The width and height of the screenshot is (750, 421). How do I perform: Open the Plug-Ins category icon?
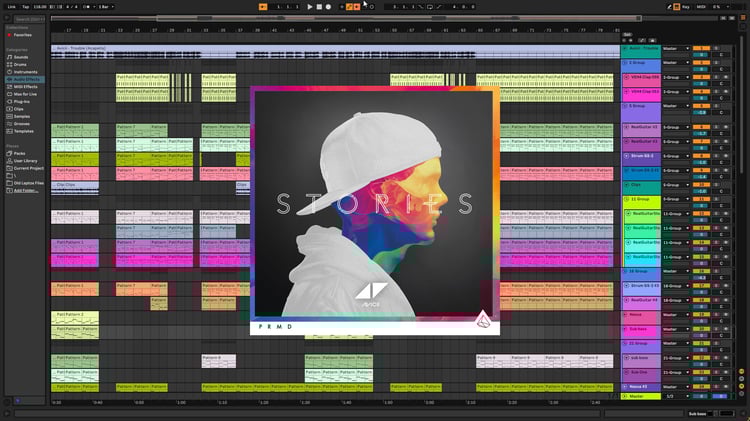pyautogui.click(x=10, y=101)
